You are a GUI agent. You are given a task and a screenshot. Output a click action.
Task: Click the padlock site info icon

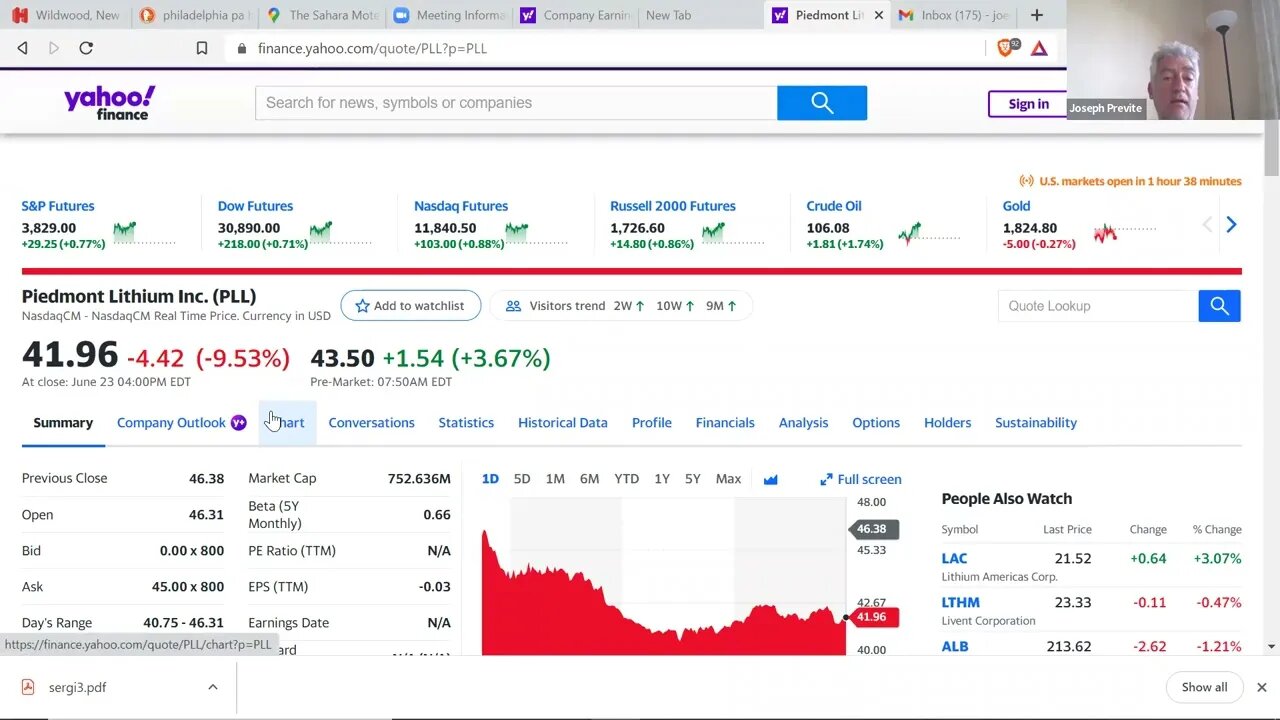tap(241, 48)
